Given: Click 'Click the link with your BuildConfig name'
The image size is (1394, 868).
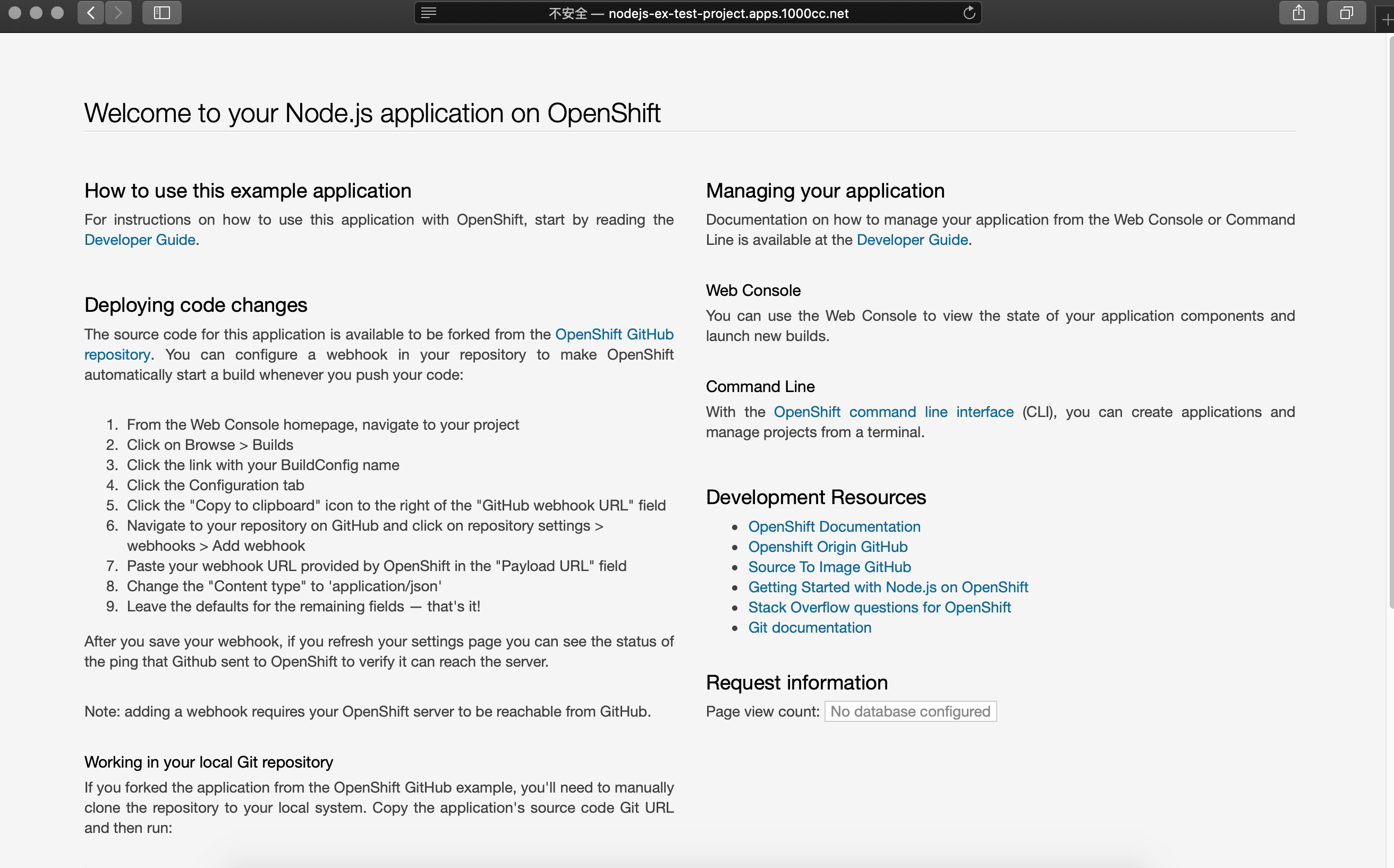Looking at the screenshot, I should (x=263, y=465).
